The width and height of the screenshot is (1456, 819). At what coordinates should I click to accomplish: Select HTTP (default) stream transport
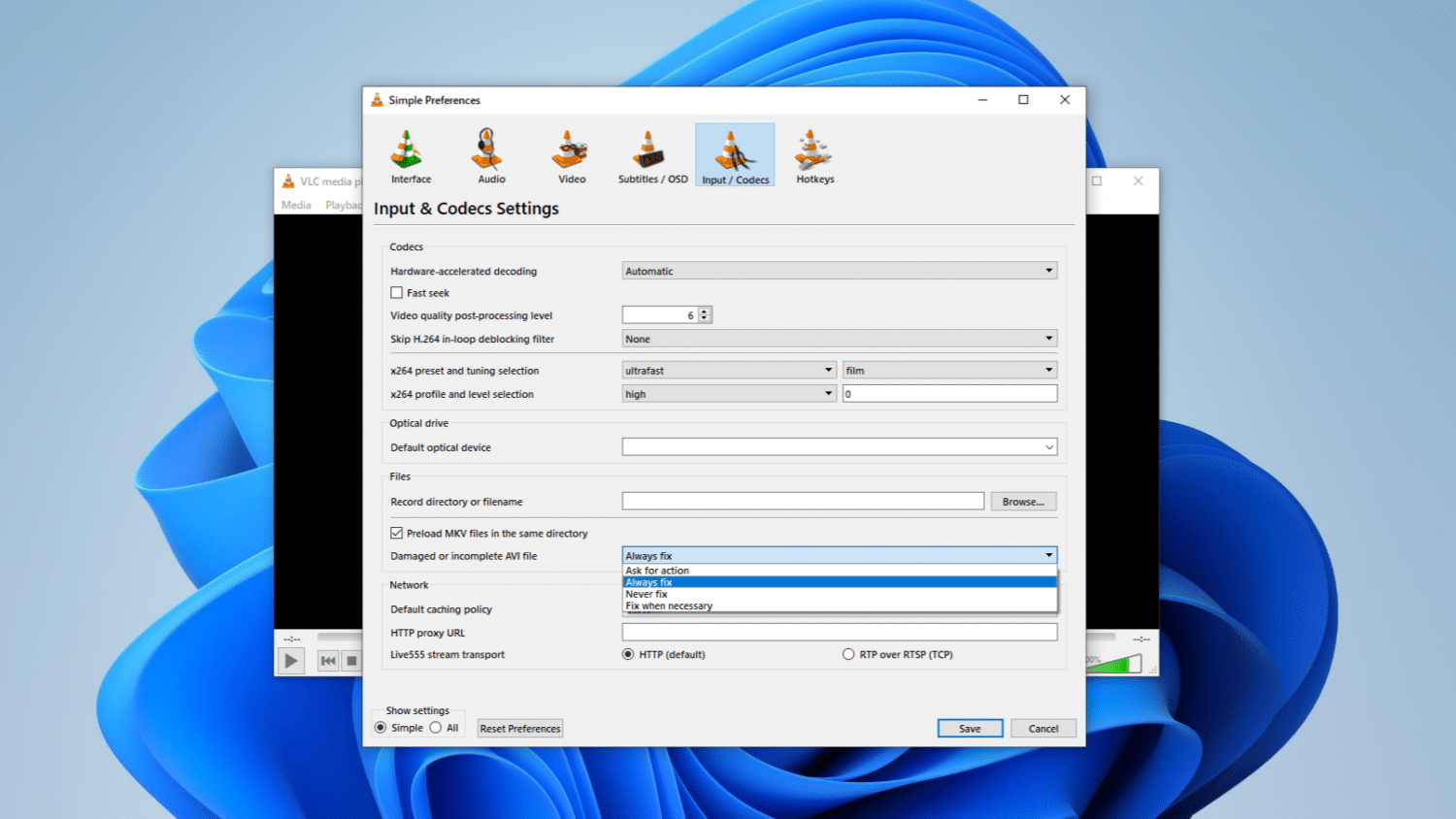[628, 655]
